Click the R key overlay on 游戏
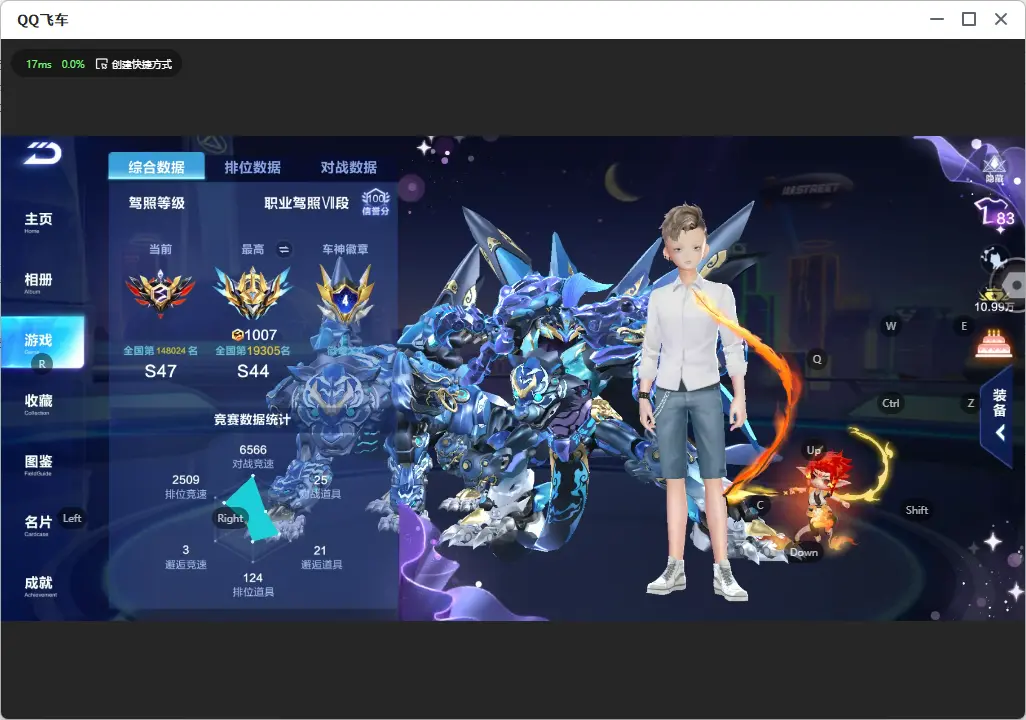 42,364
